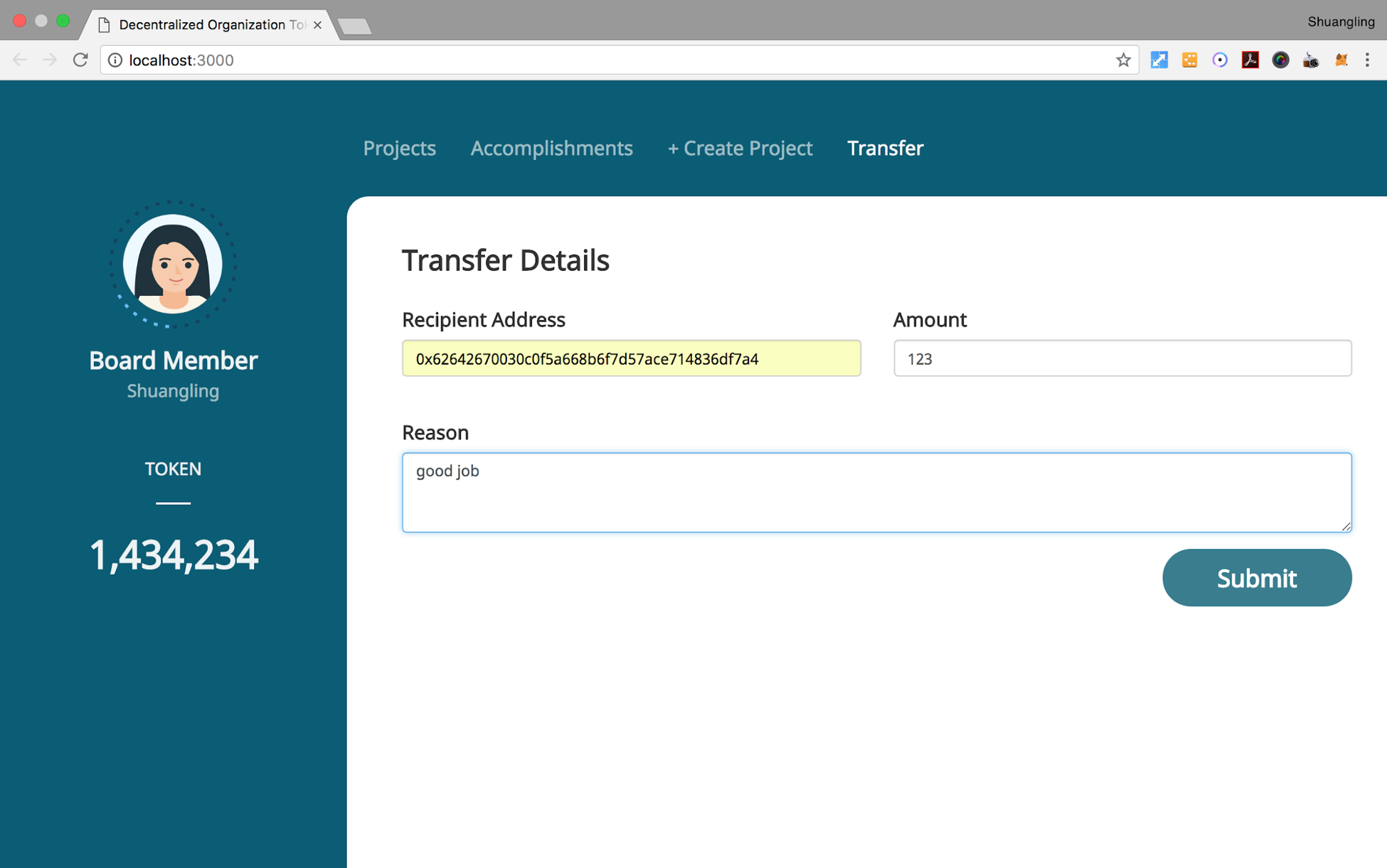This screenshot has height=868, width=1387.
Task: Focus the Recipient Address field
Action: (x=631, y=358)
